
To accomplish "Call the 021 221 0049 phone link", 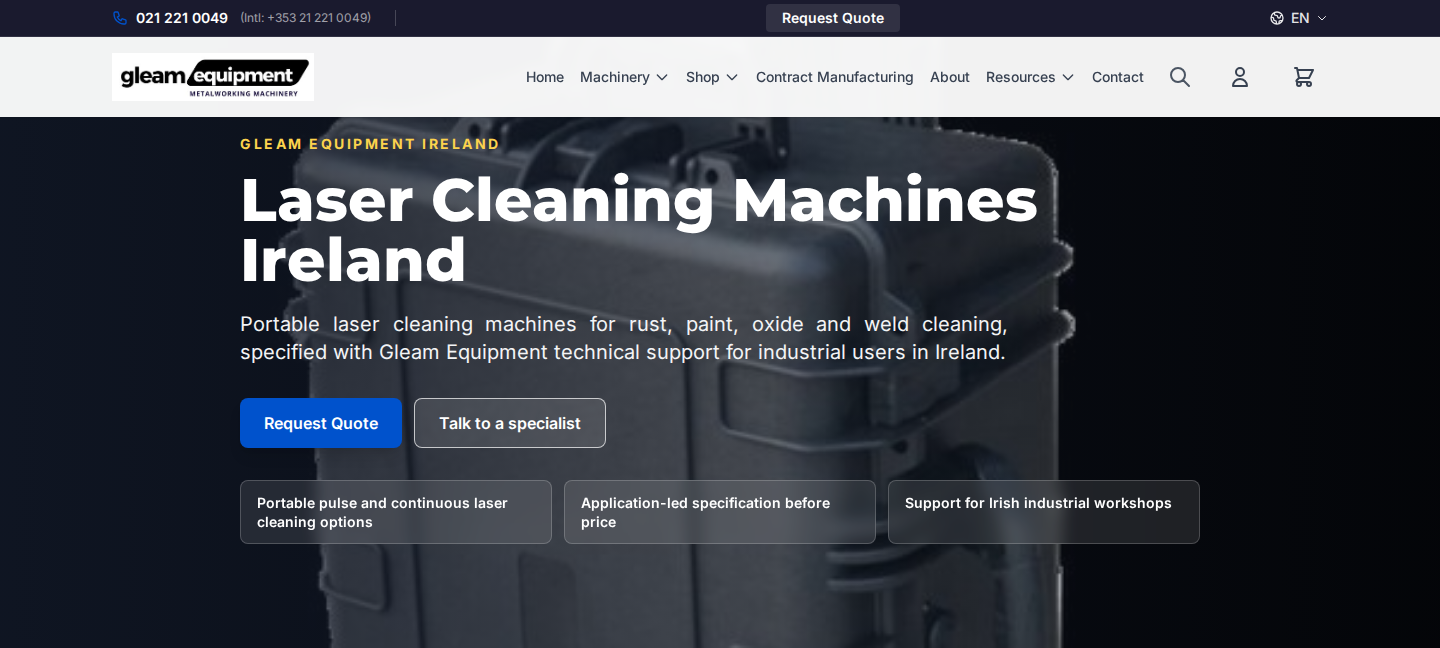I will click(x=182, y=18).
